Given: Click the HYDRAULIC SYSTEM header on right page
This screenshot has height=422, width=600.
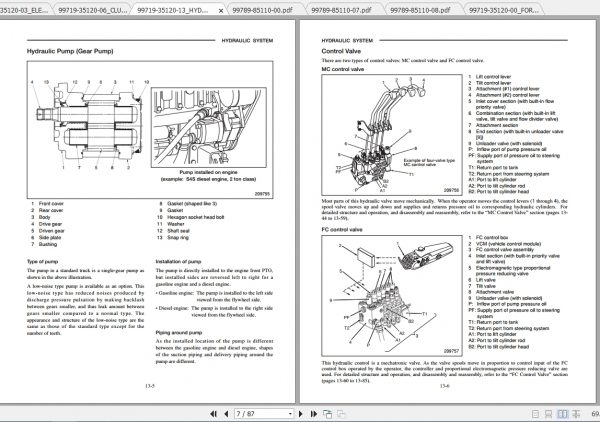Looking at the screenshot, I should point(347,41).
